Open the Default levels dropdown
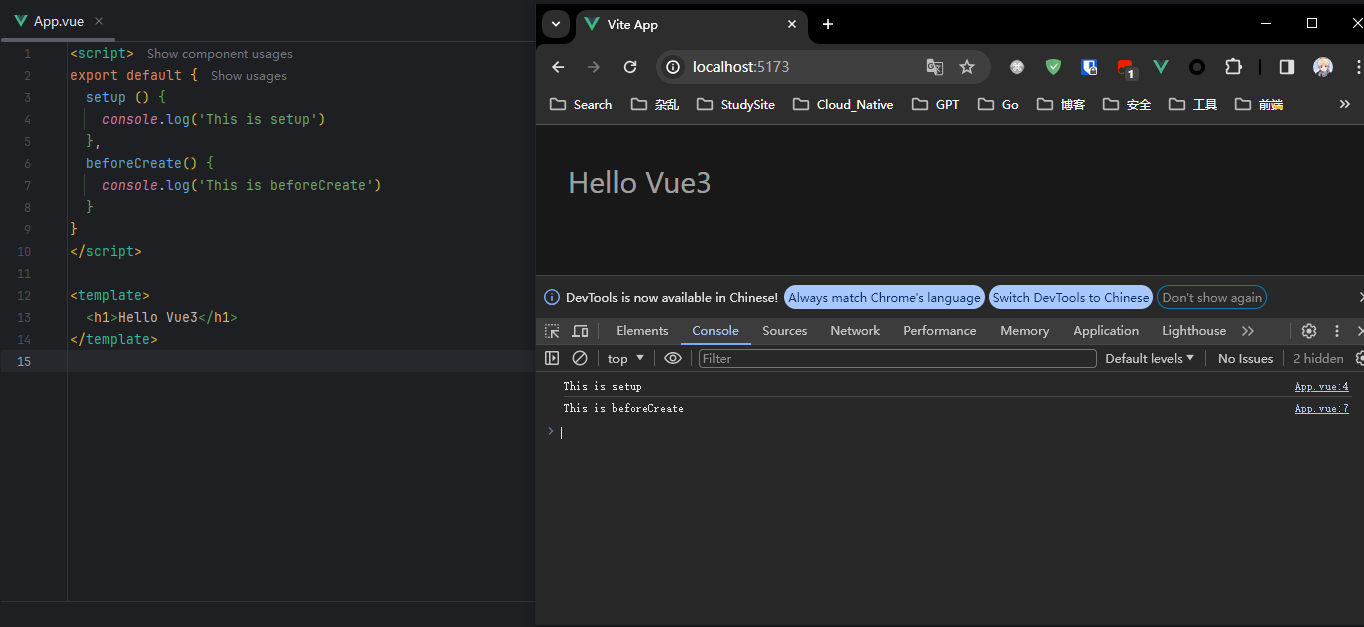 pos(1150,358)
